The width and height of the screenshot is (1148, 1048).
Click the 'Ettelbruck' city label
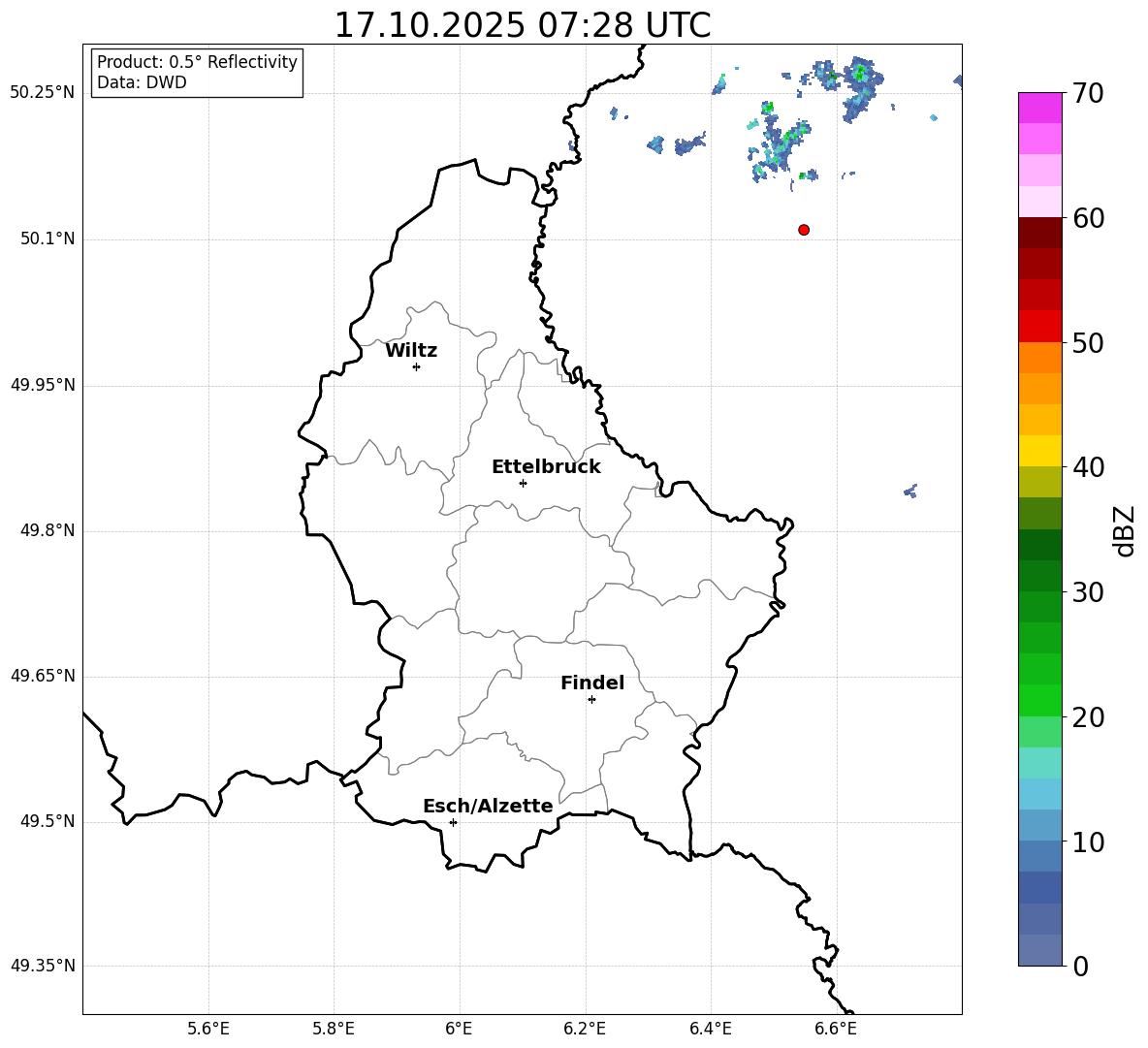[546, 467]
